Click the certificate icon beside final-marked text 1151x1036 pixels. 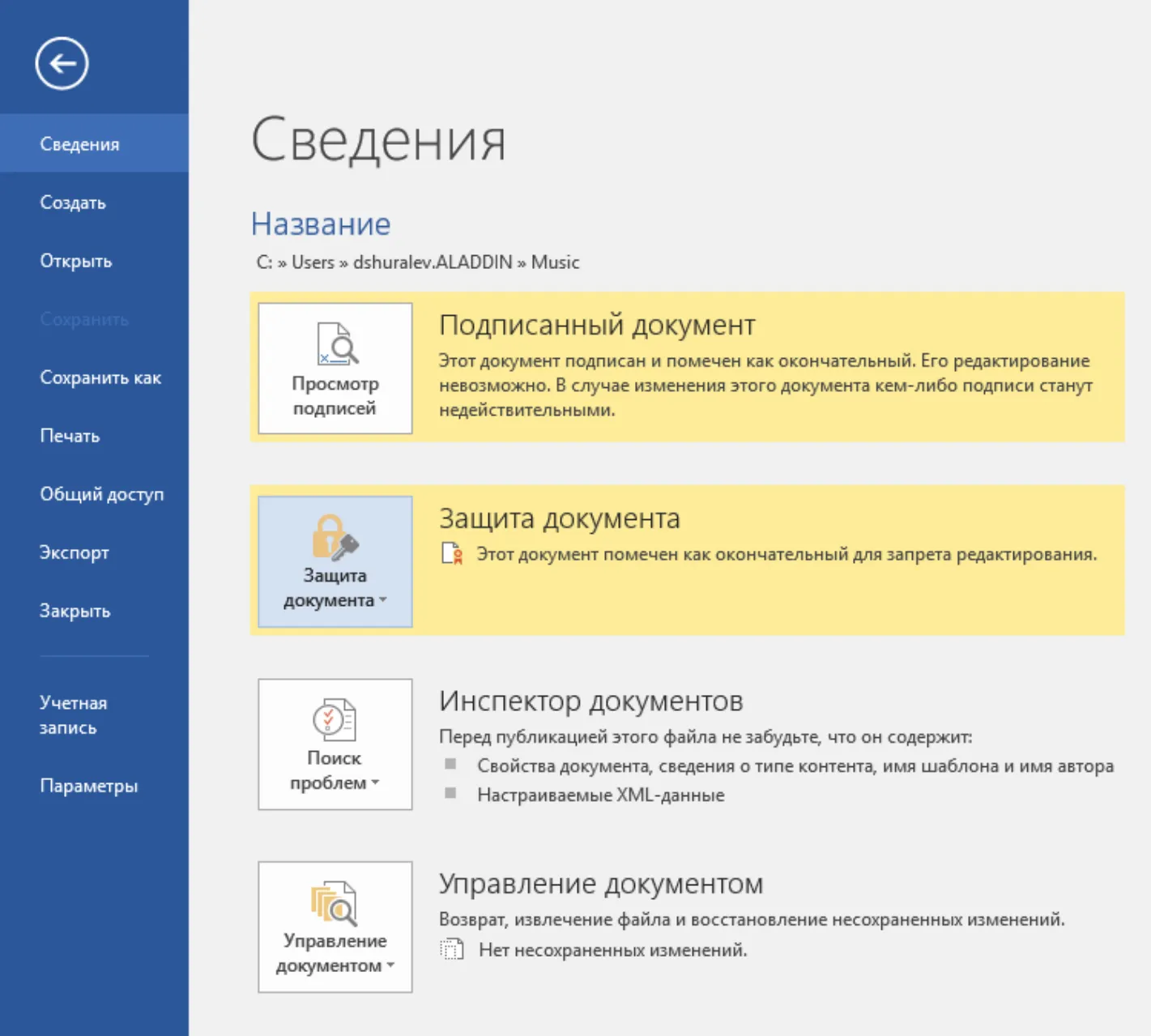(x=452, y=554)
